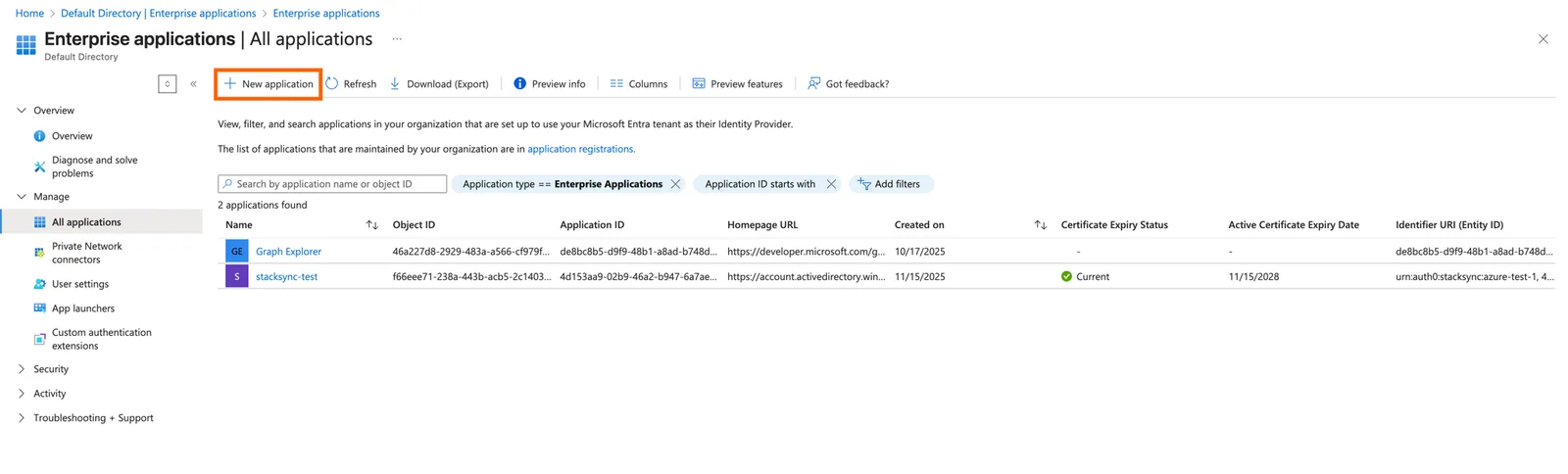Click stacksync-test created date 11/15/2025

pyautogui.click(x=919, y=277)
